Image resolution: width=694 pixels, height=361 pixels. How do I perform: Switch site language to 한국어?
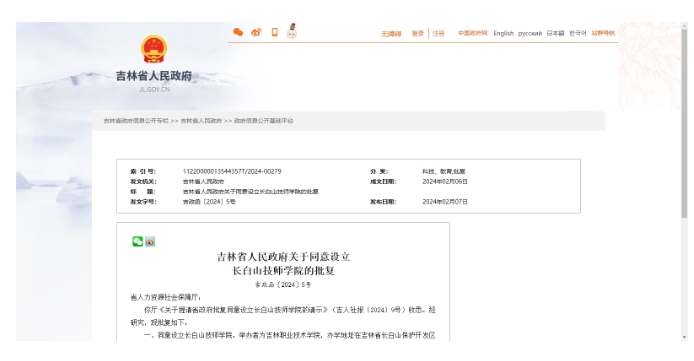point(578,33)
